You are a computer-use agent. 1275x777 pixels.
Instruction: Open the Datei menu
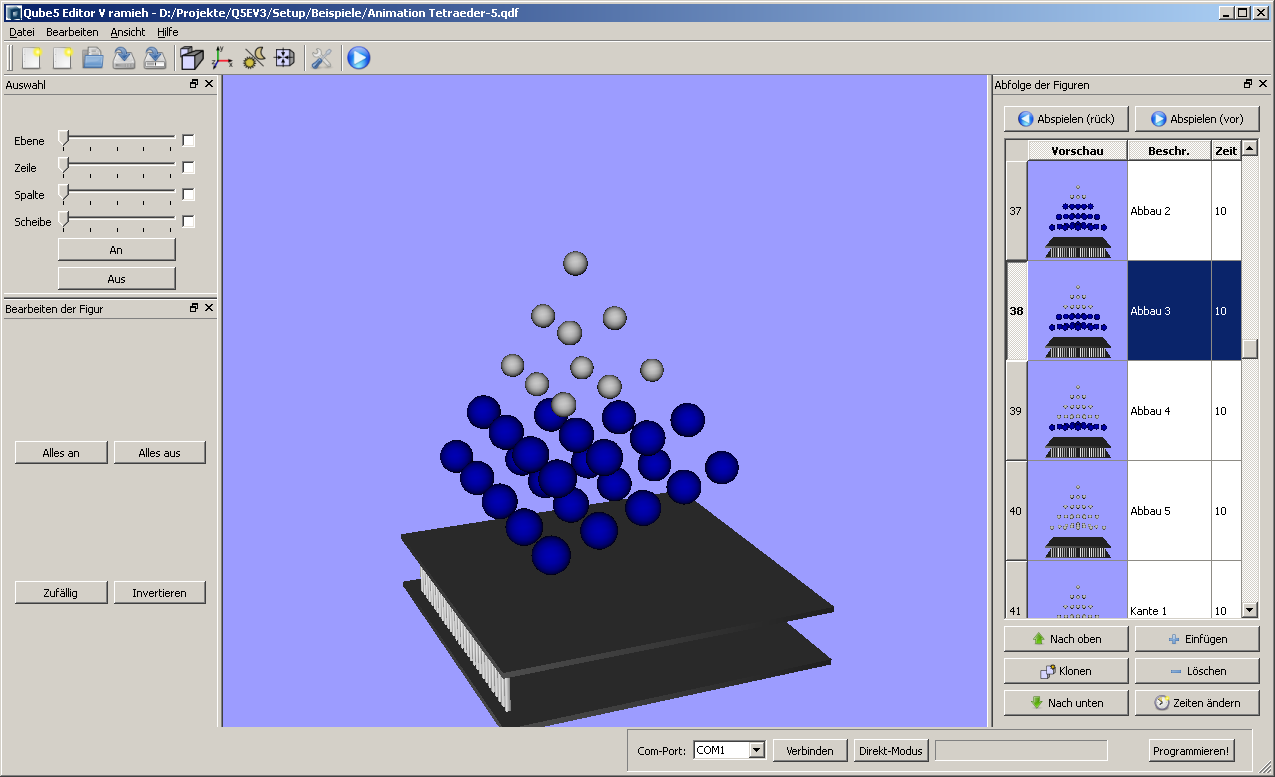tap(22, 32)
